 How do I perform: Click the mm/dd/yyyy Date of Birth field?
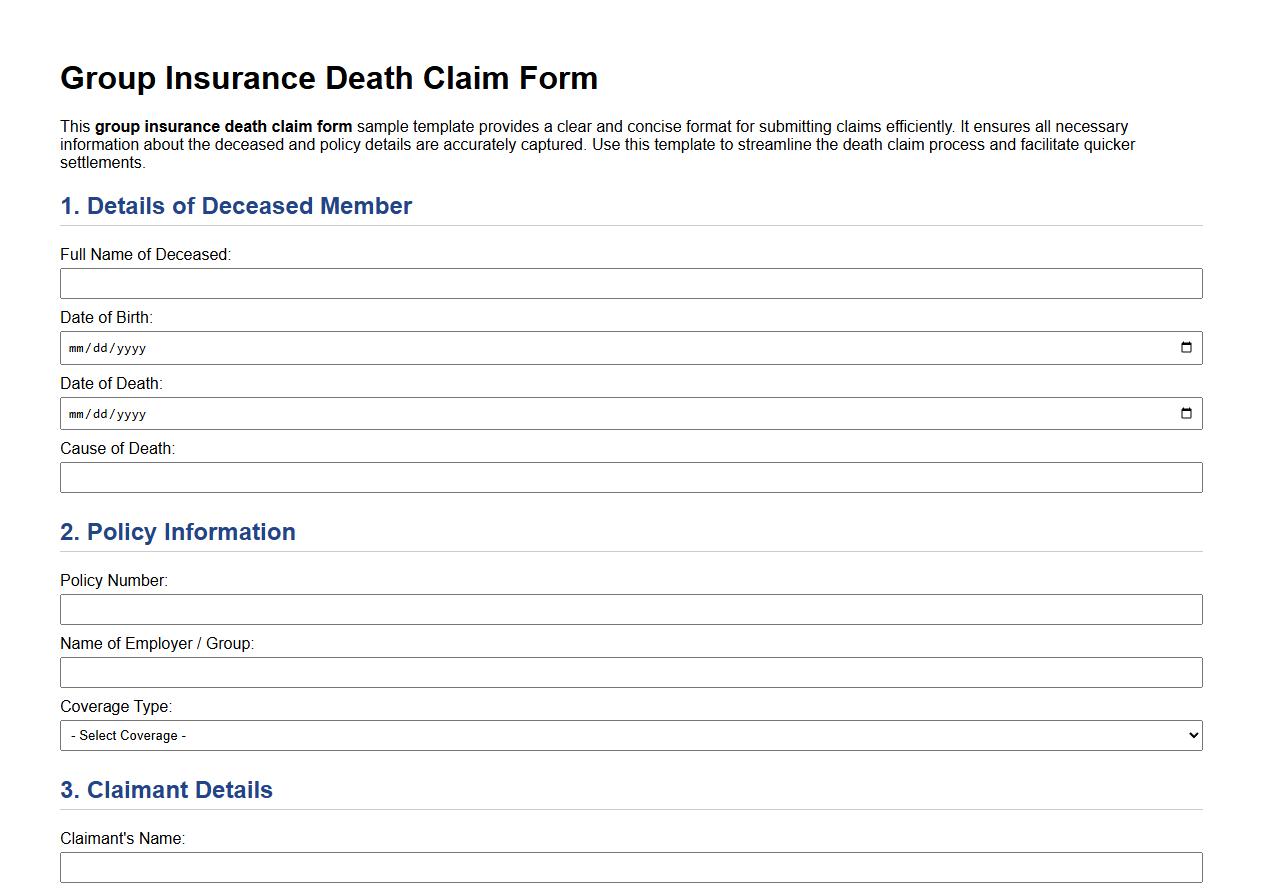[400, 347]
